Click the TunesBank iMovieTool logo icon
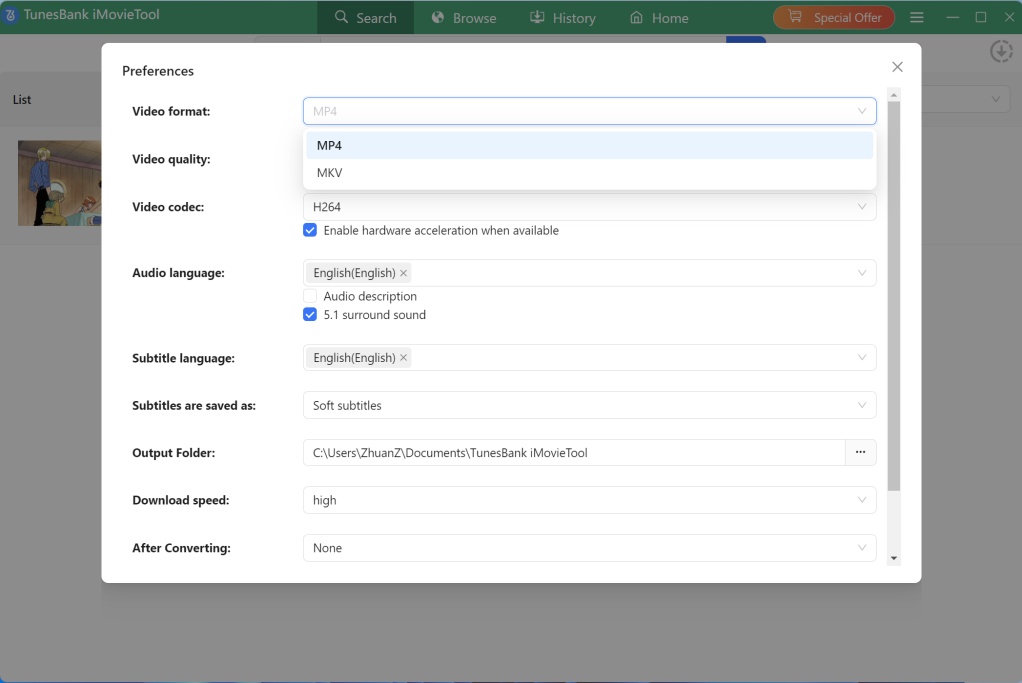This screenshot has width=1022, height=683. pos(11,16)
